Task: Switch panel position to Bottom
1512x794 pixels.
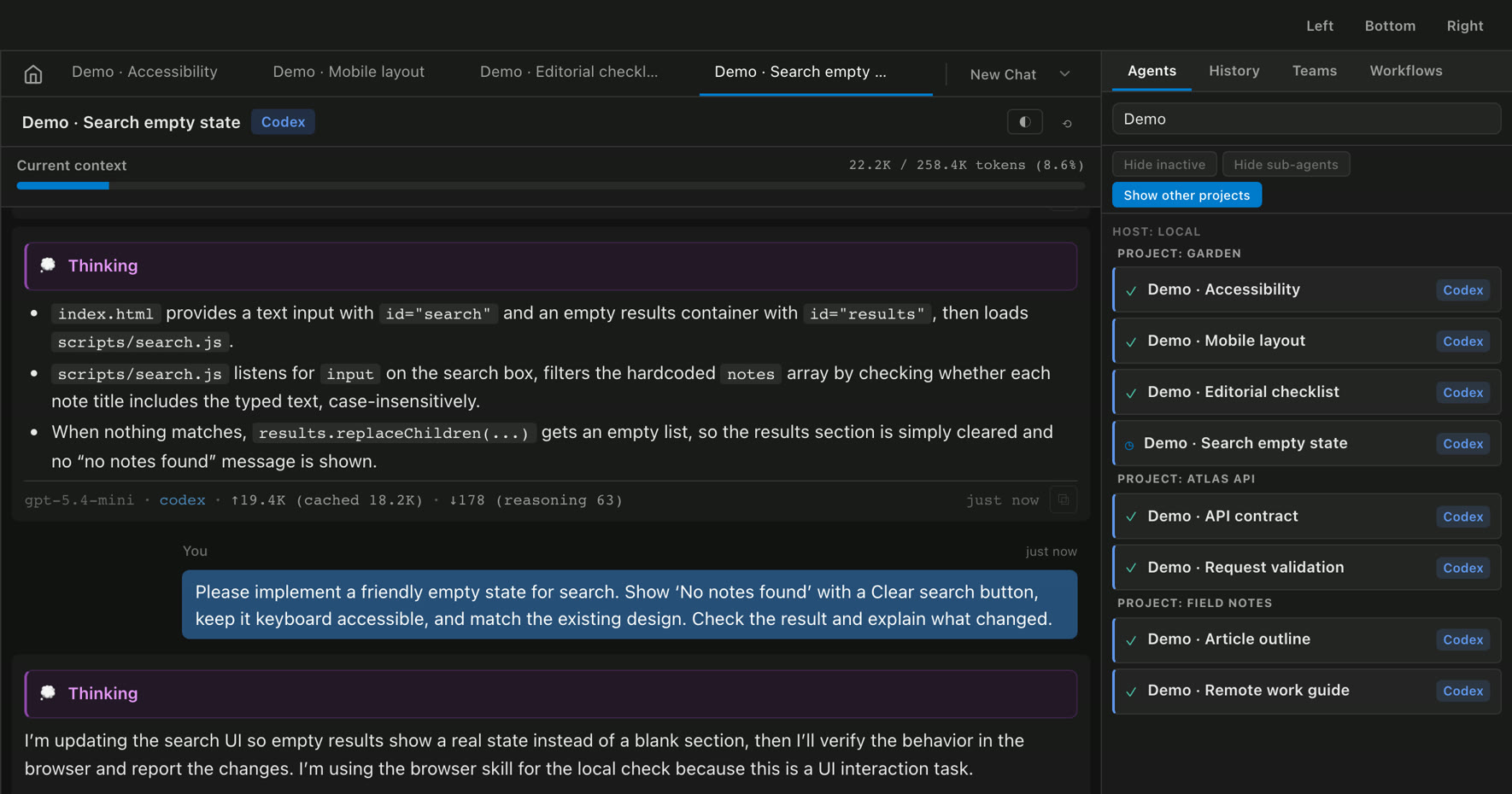Action: tap(1390, 26)
